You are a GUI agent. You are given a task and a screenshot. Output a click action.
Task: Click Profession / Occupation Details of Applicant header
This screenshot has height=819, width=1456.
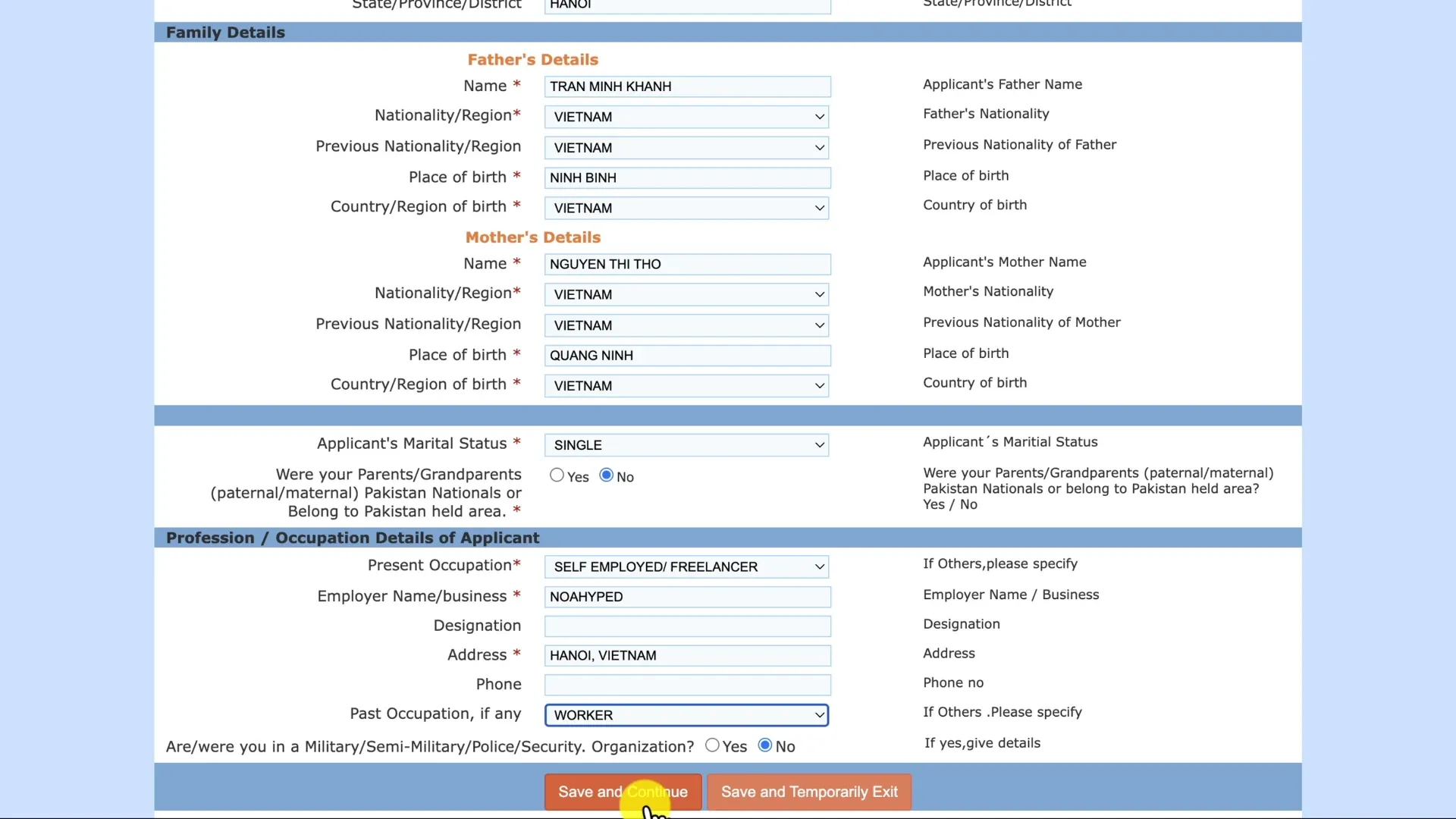click(353, 538)
